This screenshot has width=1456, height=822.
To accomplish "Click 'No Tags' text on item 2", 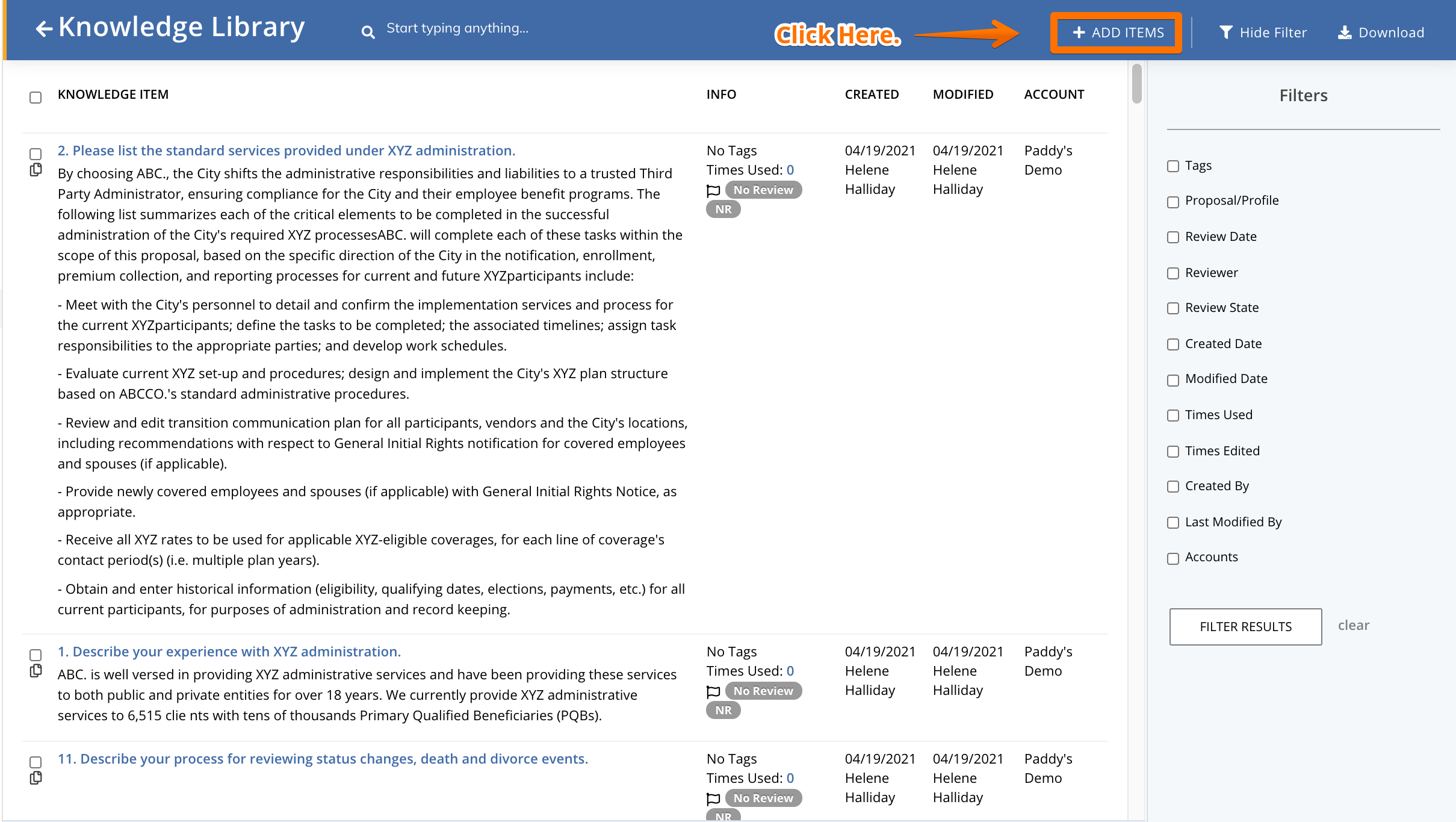I will pos(731,151).
